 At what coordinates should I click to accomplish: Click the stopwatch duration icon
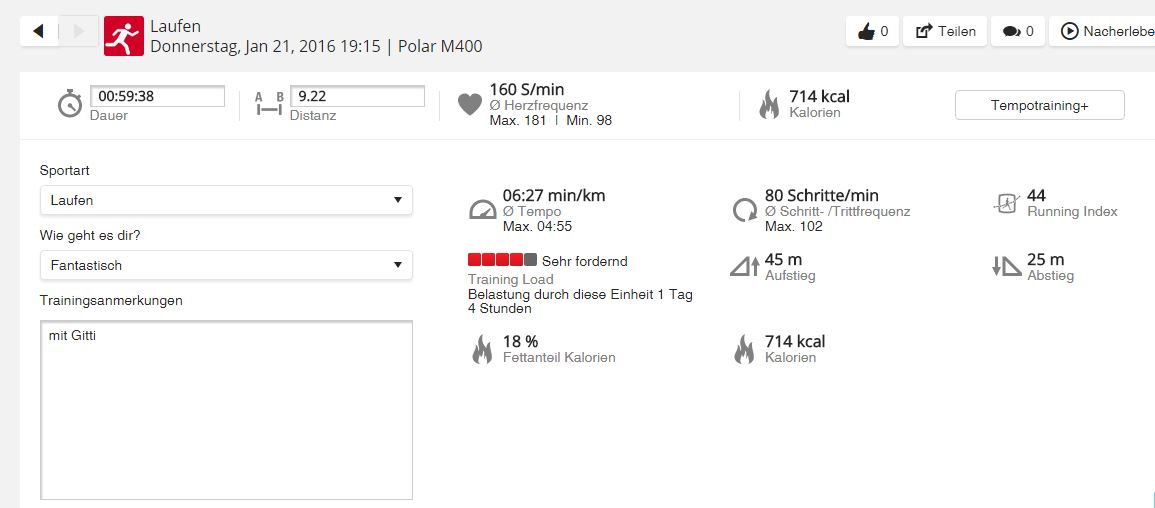pyautogui.click(x=69, y=104)
